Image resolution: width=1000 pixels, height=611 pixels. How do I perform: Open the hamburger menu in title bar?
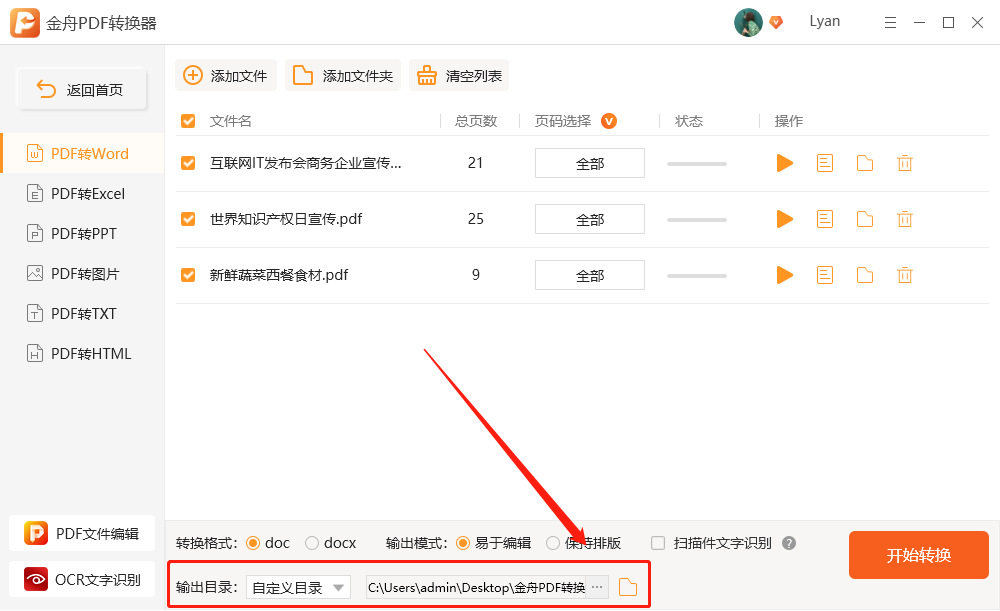point(890,23)
